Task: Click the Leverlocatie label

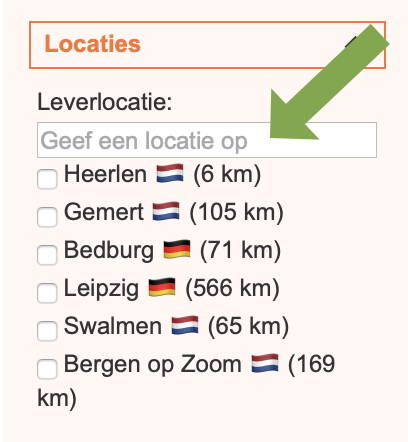Action: tap(105, 102)
